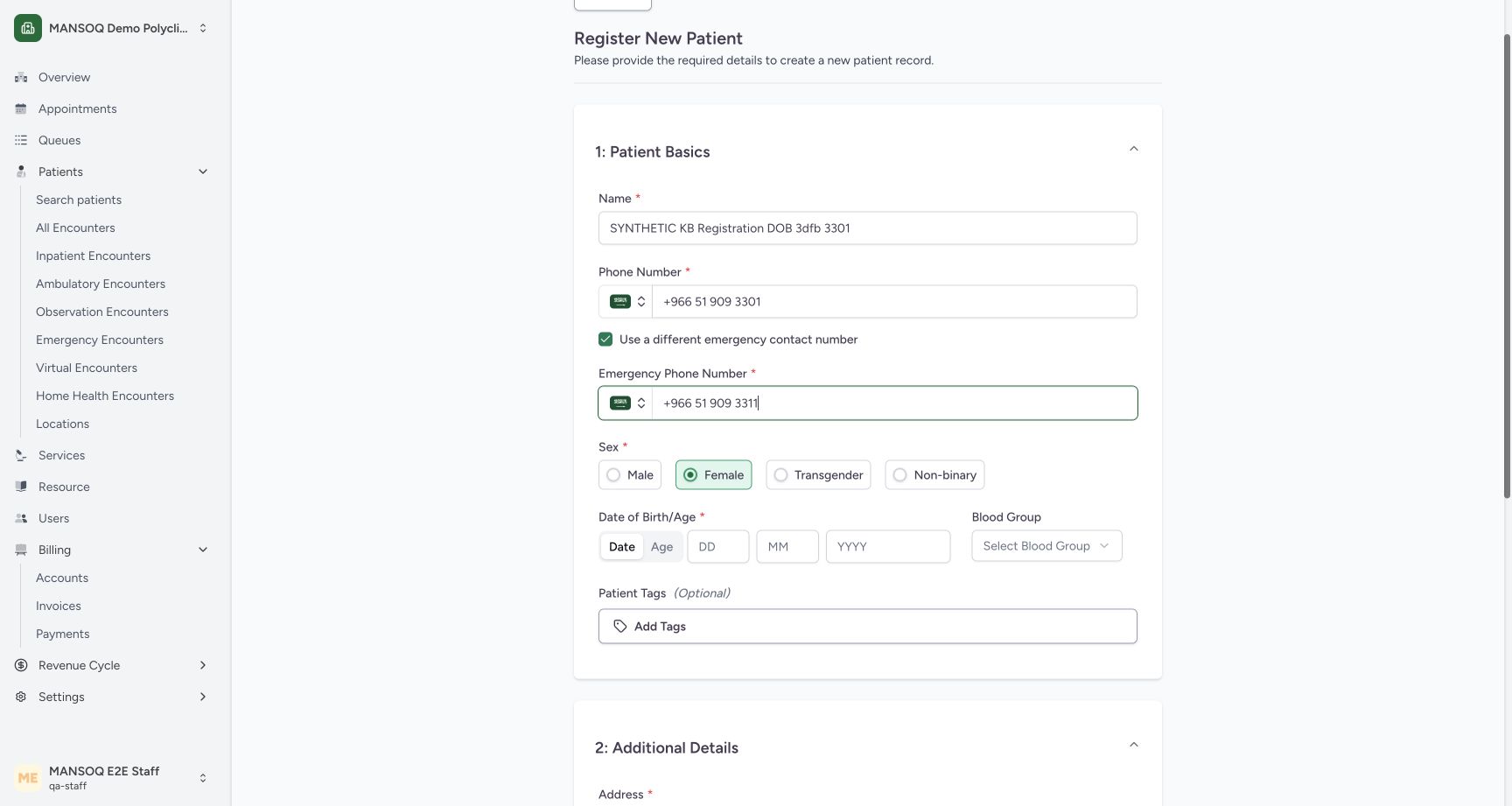Viewport: 1512px width, 806px height.
Task: Click the Users group icon
Action: pyautogui.click(x=21, y=518)
